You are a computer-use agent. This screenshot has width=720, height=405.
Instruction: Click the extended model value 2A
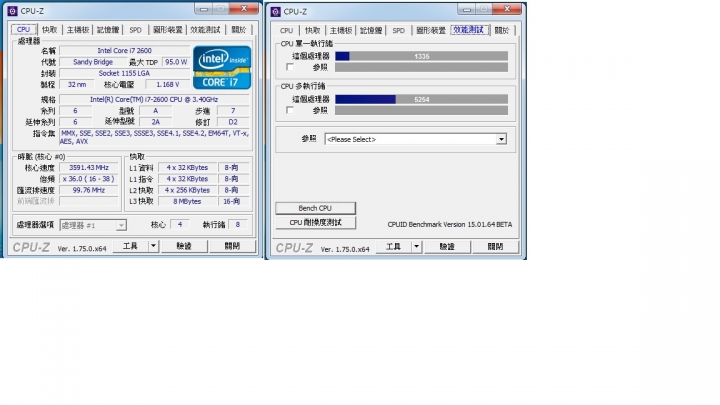pyautogui.click(x=156, y=122)
